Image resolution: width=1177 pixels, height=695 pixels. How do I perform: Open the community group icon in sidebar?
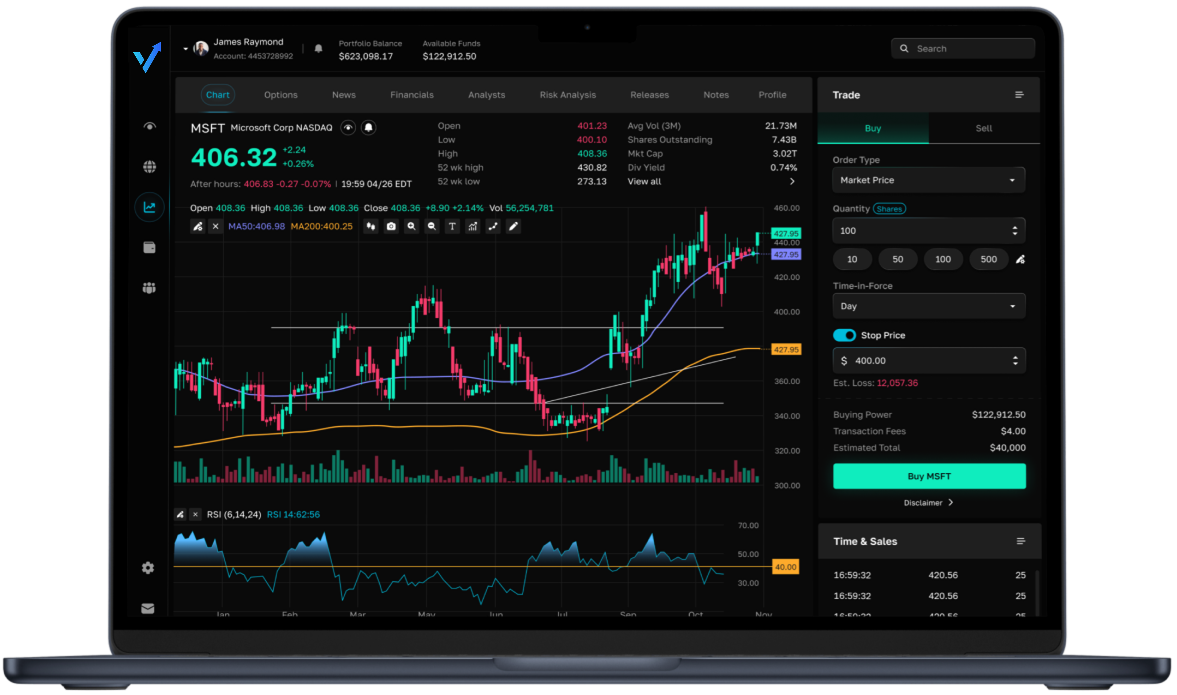[149, 288]
